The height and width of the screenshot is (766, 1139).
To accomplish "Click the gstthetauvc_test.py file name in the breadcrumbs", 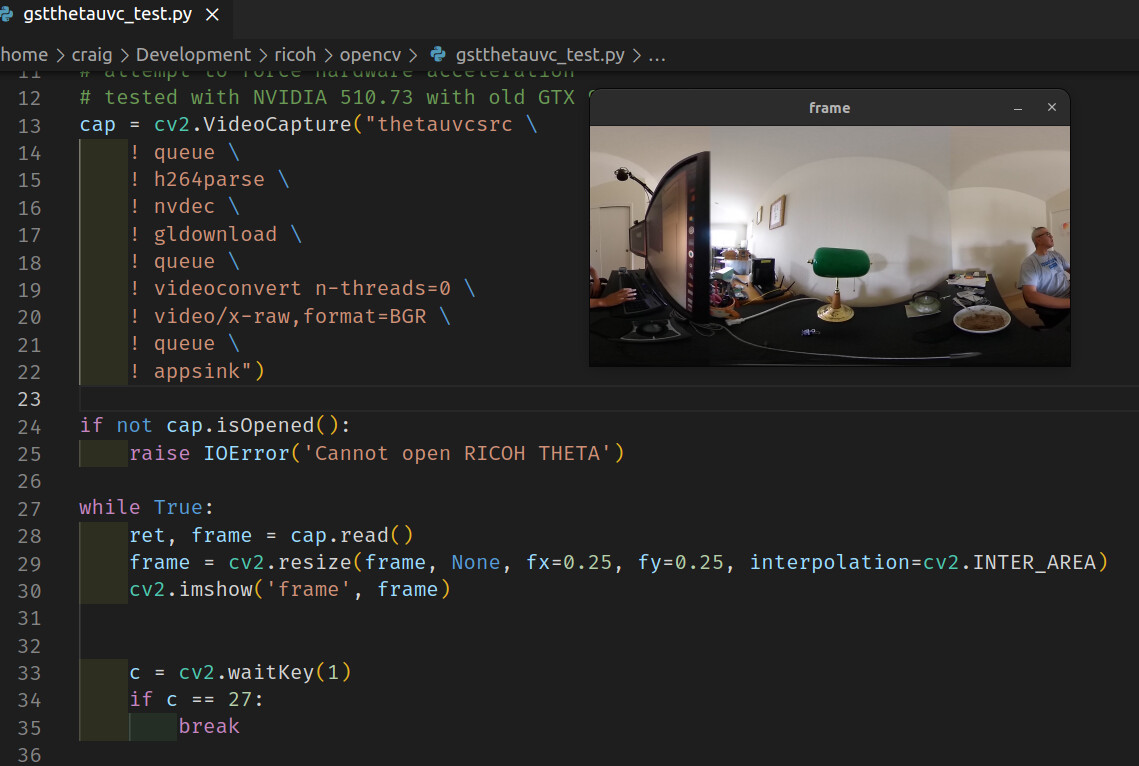I will [x=540, y=55].
